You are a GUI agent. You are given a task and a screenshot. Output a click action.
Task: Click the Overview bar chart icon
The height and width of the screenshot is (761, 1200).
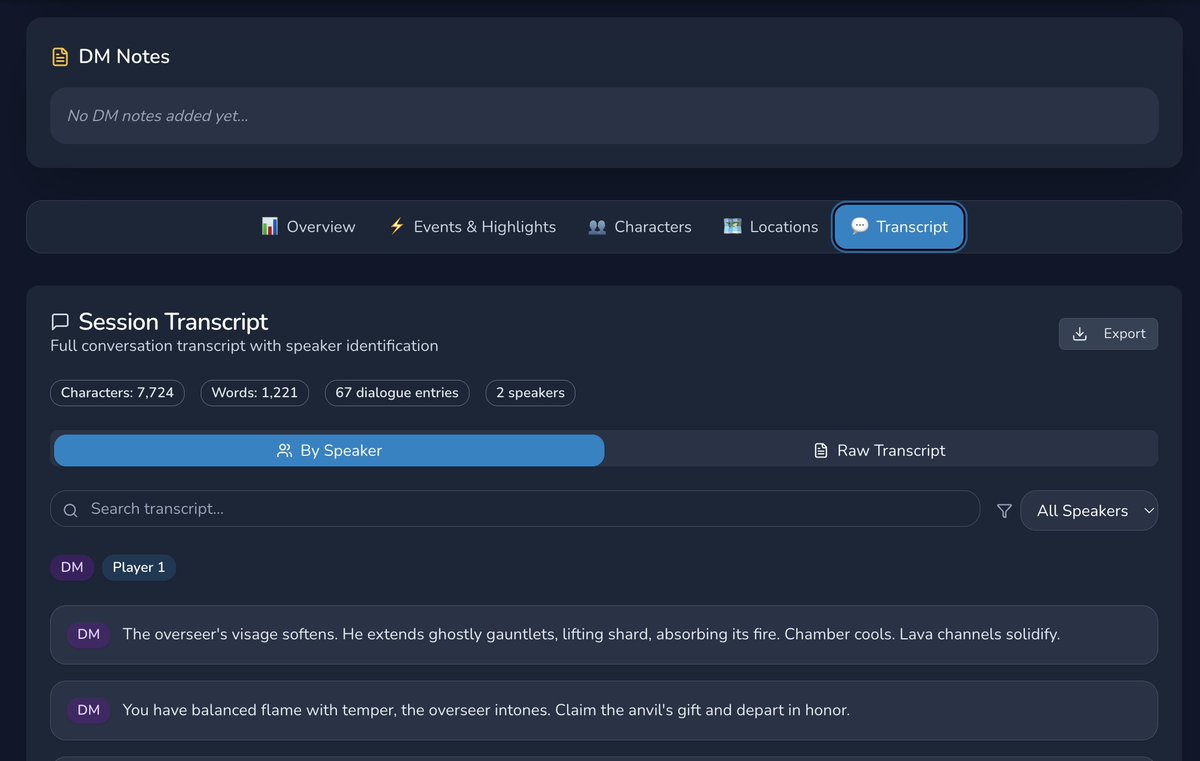click(x=268, y=226)
